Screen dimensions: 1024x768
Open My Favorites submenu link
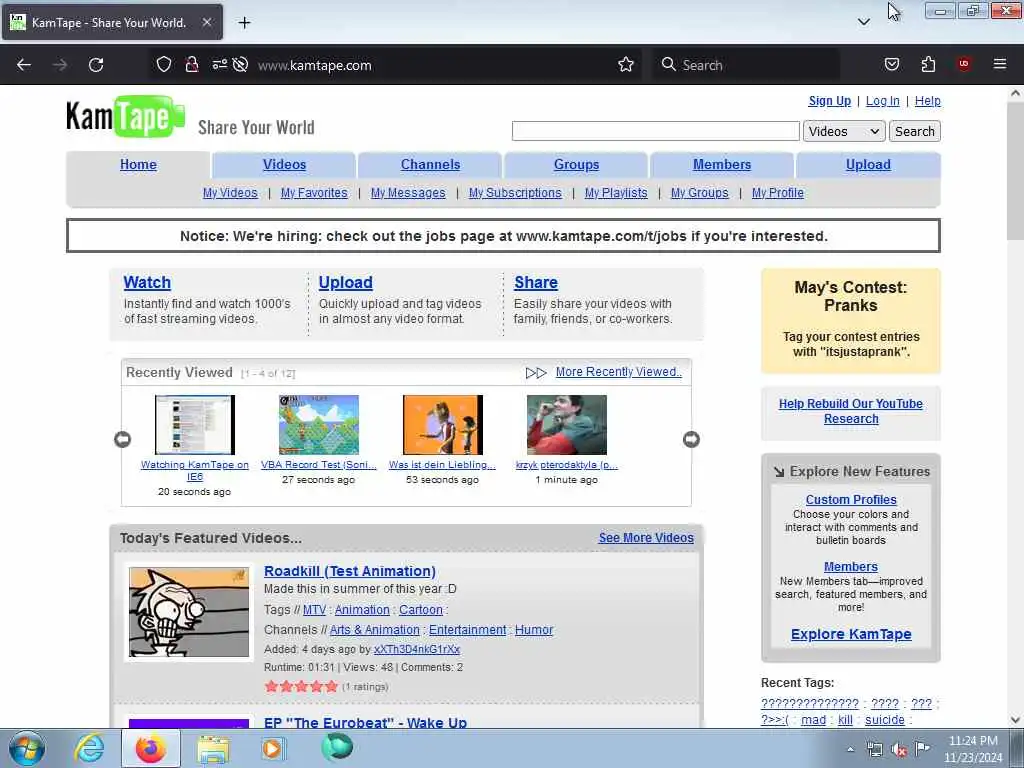[314, 193]
